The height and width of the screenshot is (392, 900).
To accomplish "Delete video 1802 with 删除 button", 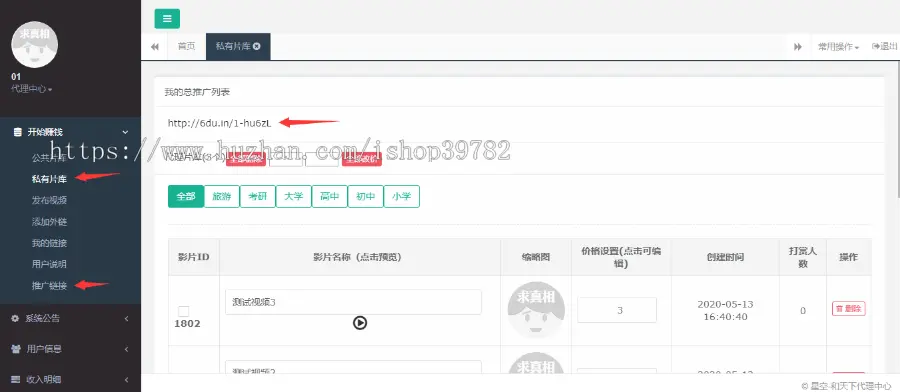I will (848, 309).
